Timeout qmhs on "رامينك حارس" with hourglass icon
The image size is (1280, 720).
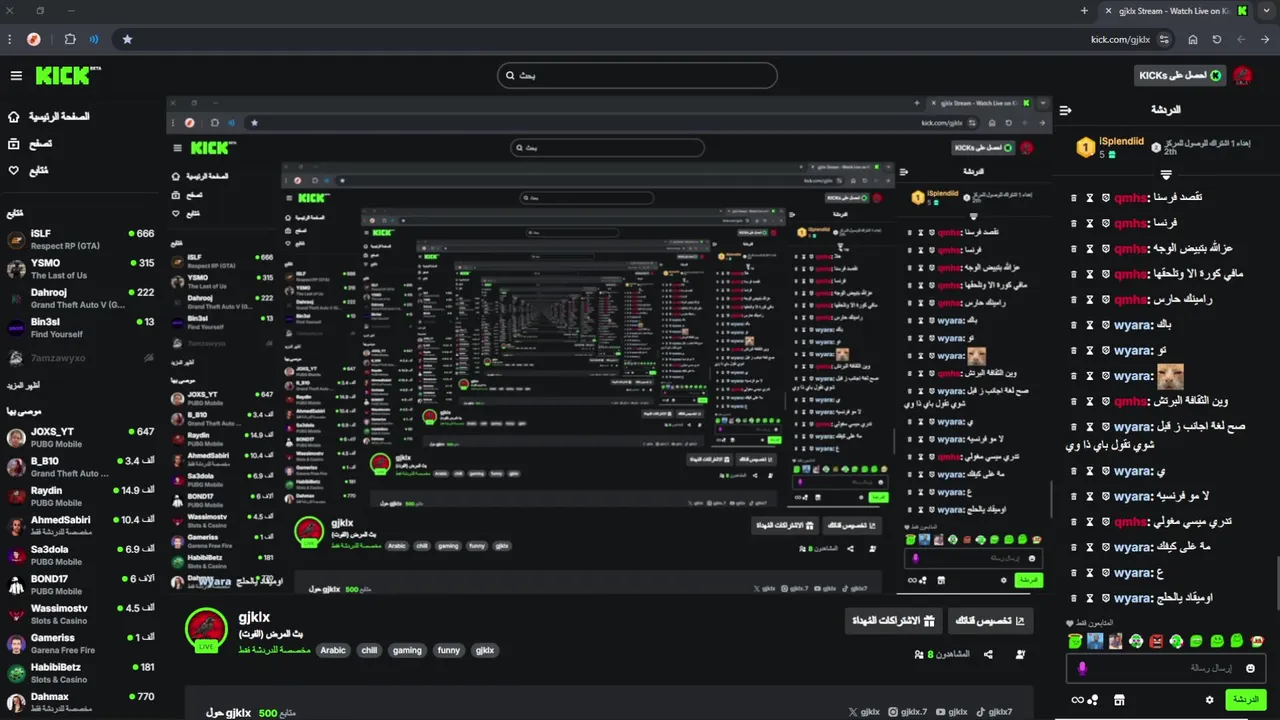(1090, 299)
